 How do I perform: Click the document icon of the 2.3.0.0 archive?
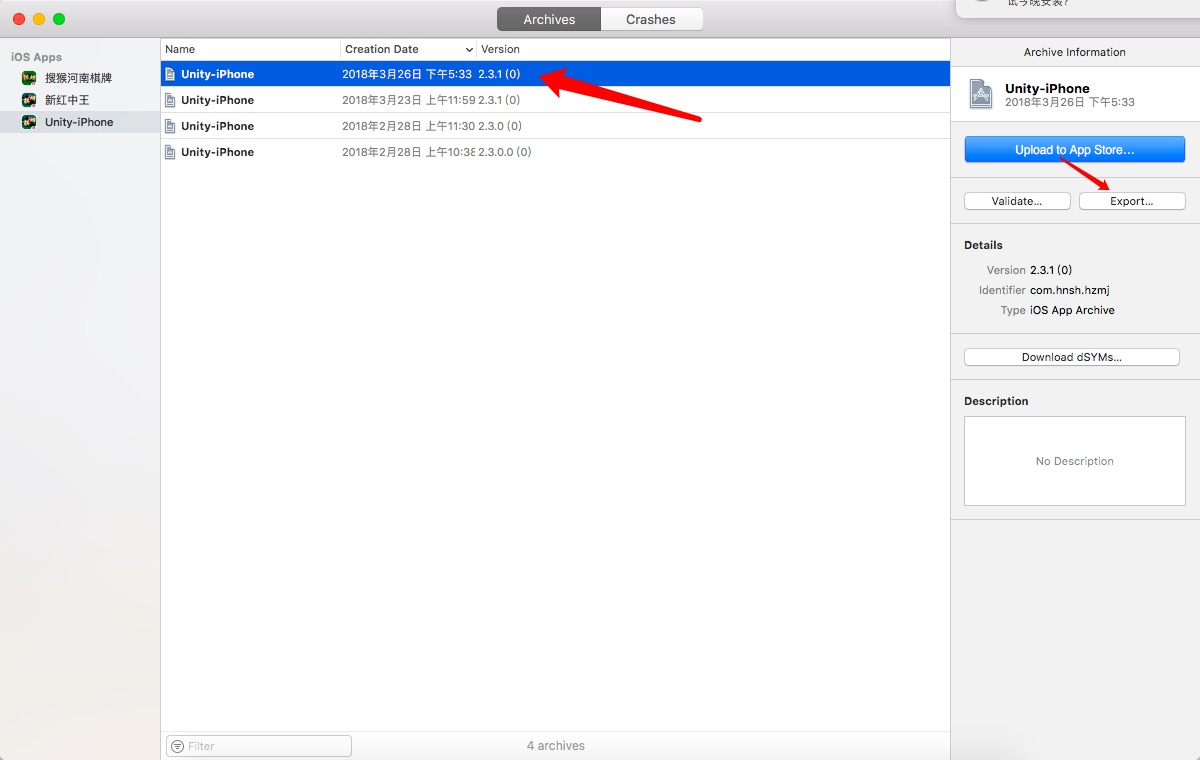point(169,152)
